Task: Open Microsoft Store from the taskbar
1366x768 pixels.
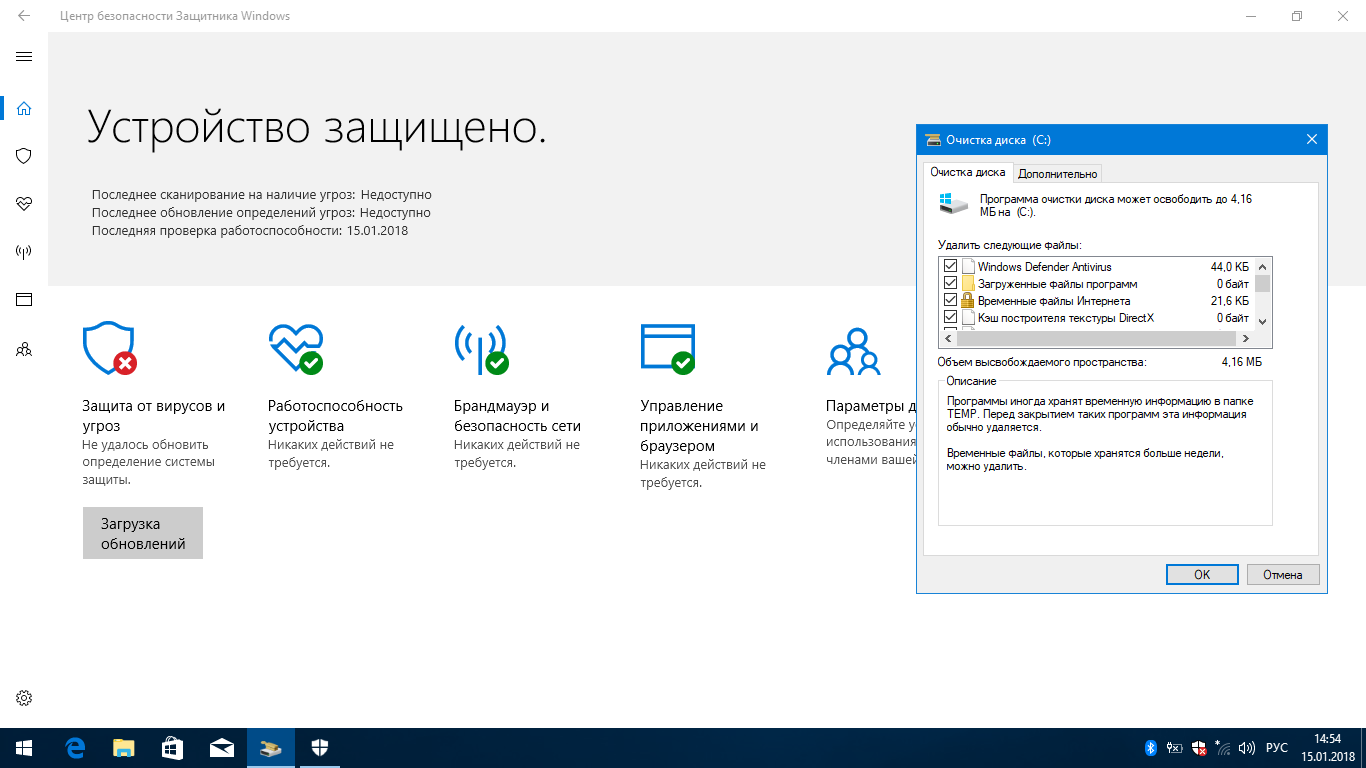Action: 172,748
